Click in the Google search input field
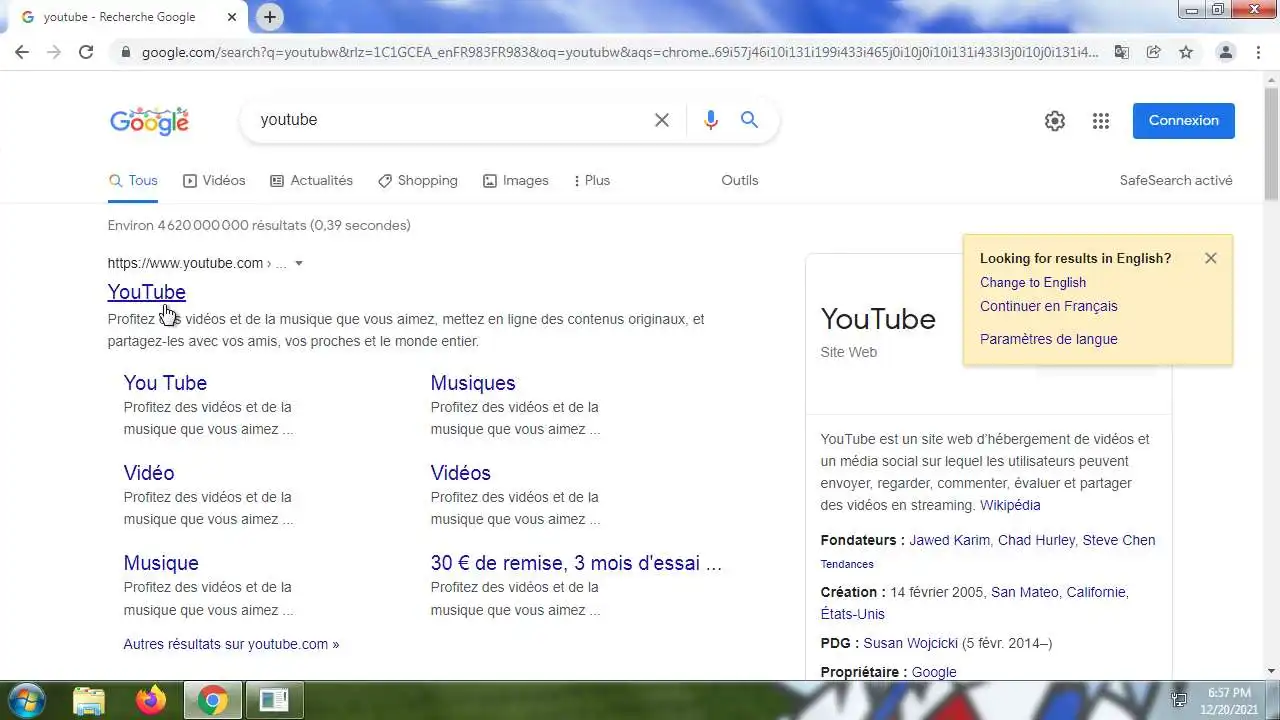 click(450, 120)
